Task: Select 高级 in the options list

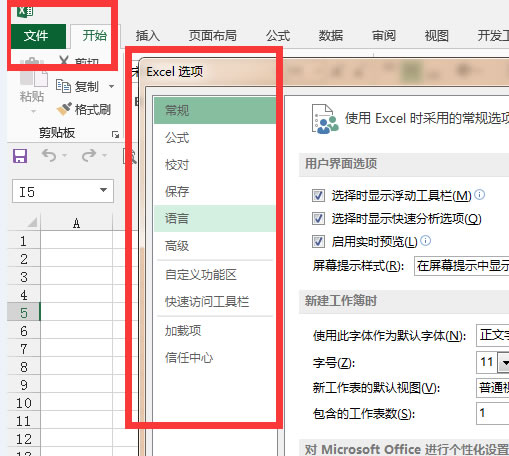Action: 215,246
